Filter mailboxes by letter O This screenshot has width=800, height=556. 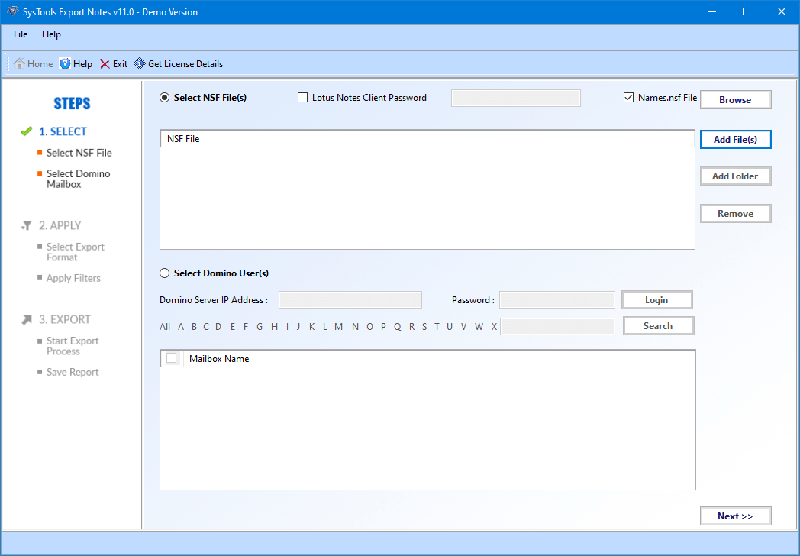370,326
